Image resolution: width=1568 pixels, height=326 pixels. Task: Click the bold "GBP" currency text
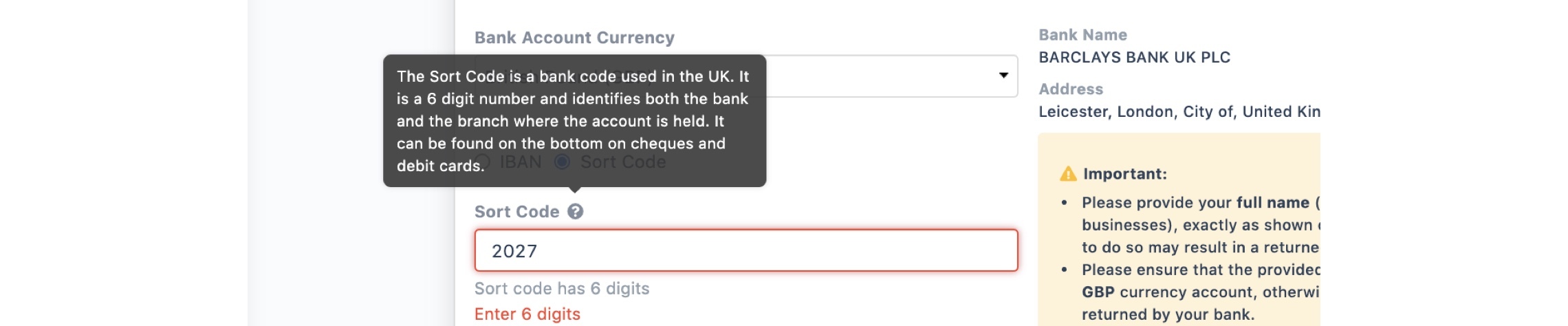tap(1098, 292)
